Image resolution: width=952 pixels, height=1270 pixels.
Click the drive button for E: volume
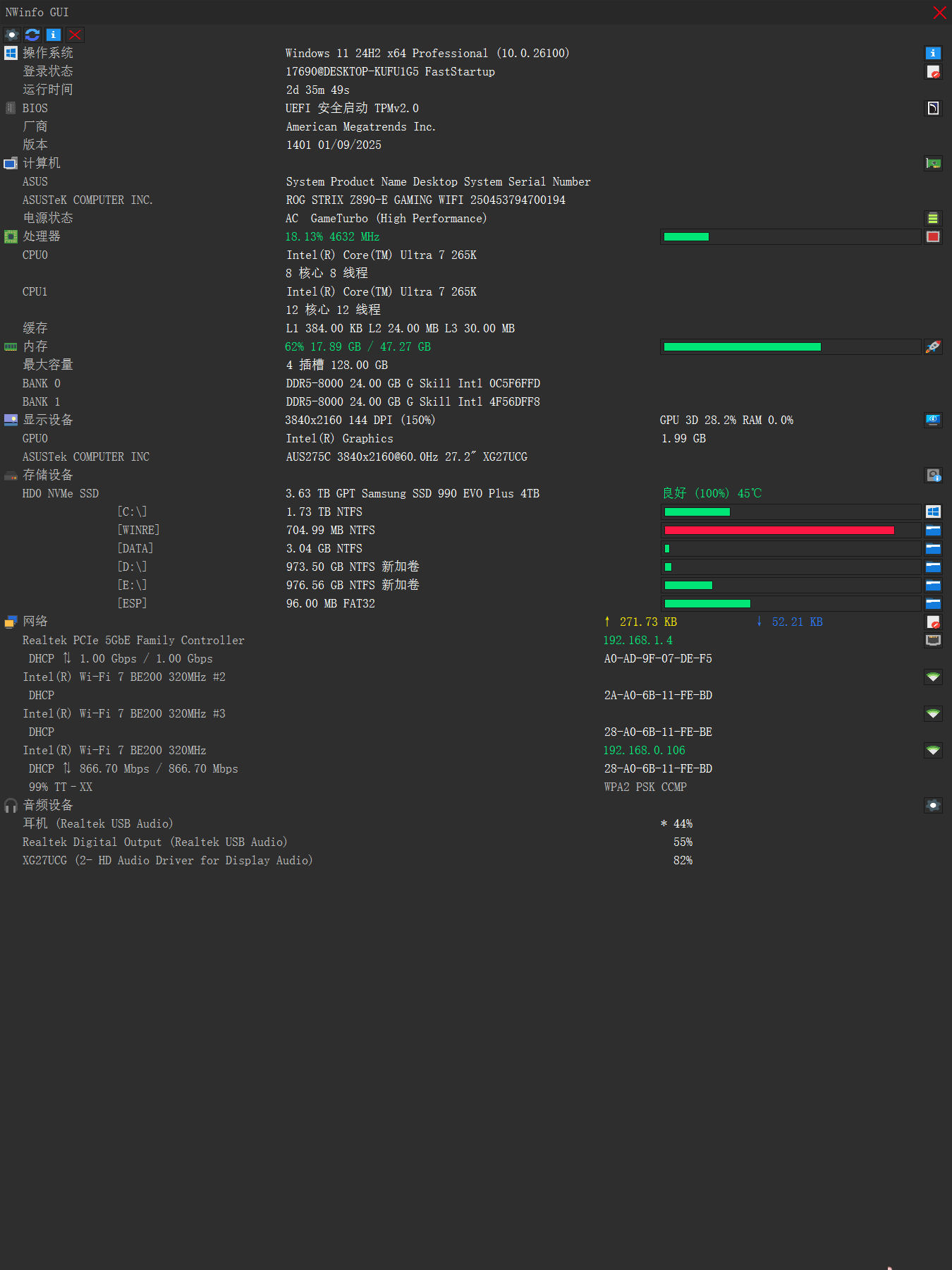pyautogui.click(x=933, y=585)
